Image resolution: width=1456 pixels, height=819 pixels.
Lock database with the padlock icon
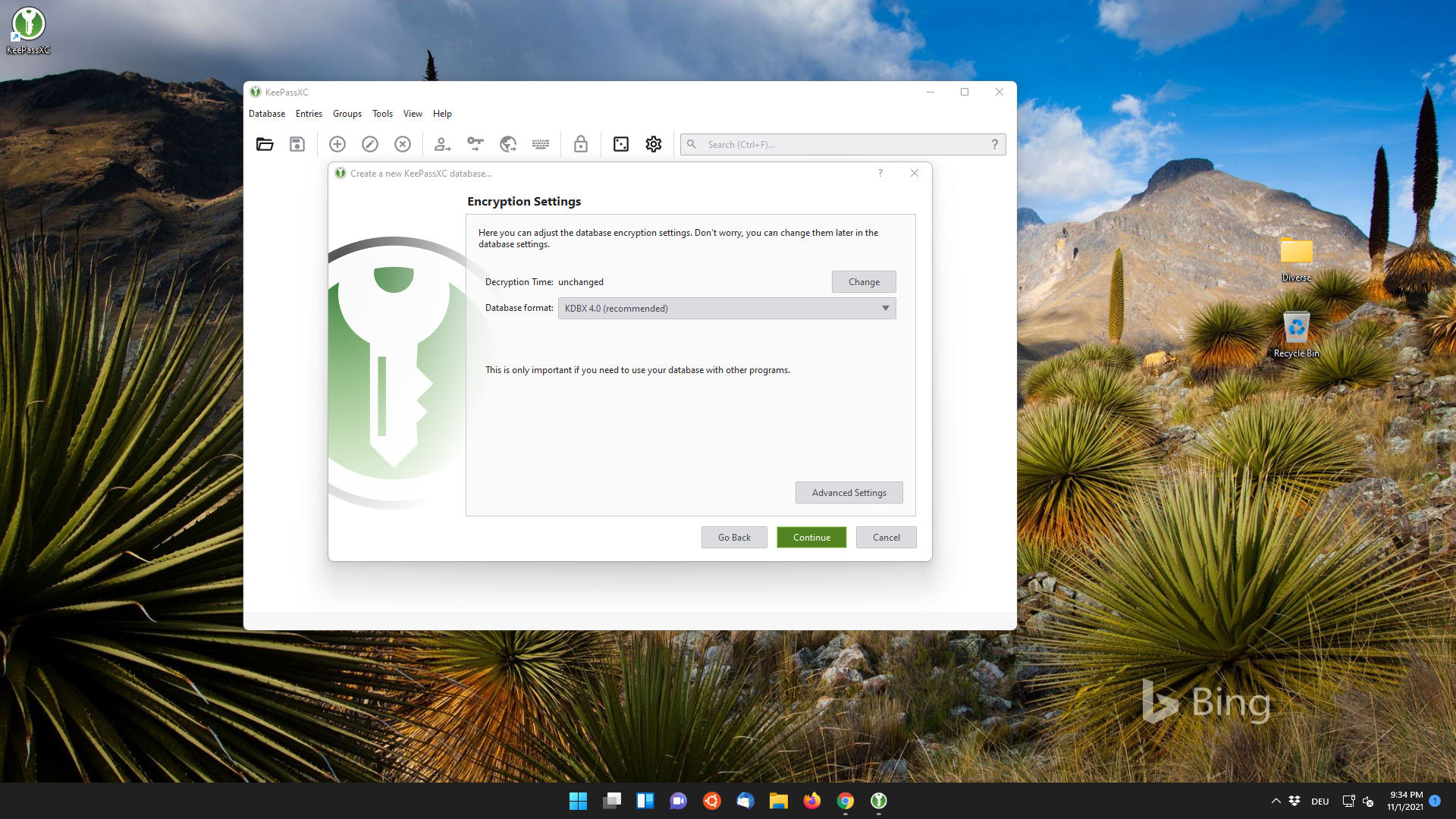581,144
